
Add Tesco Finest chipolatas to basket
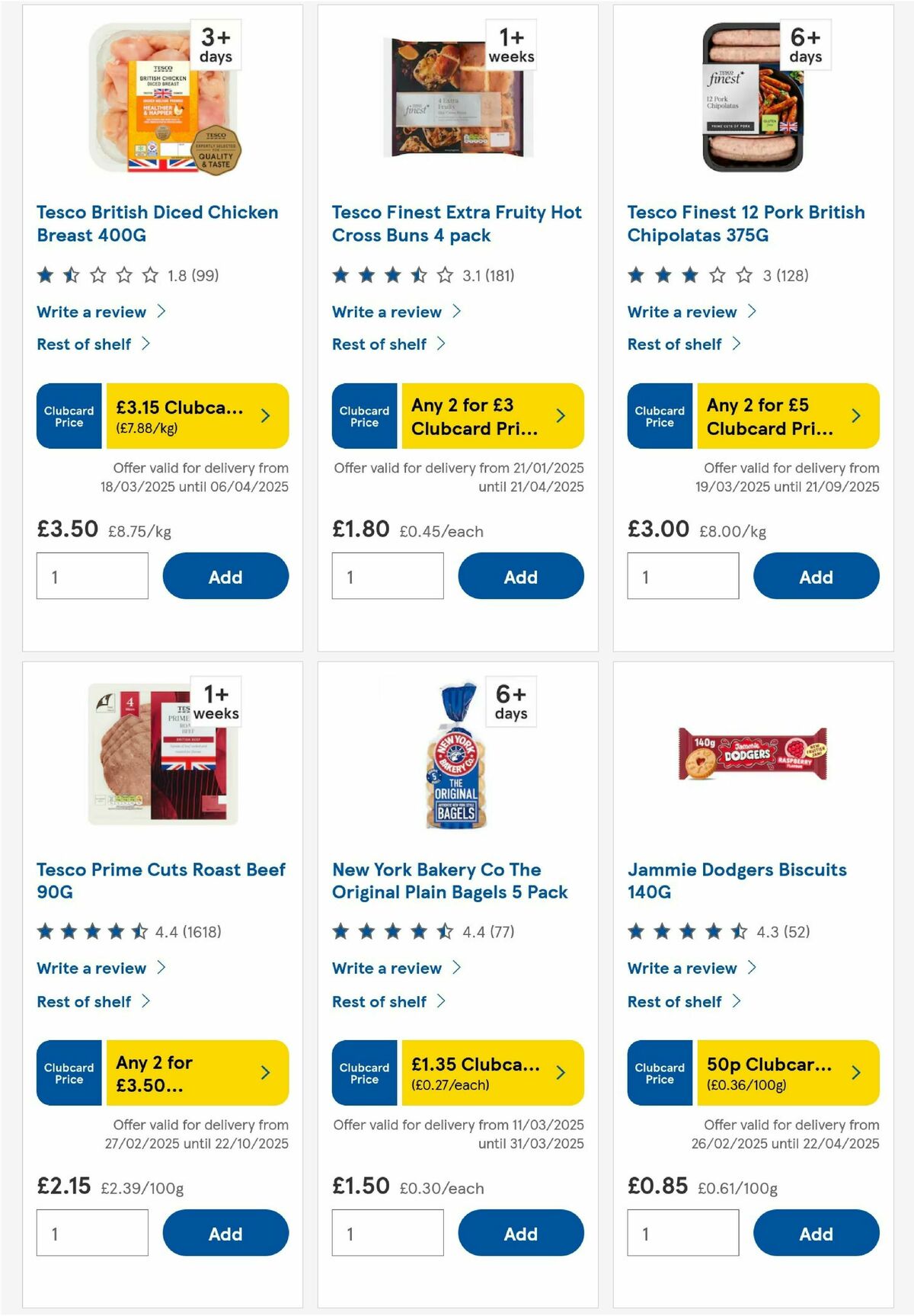coord(815,576)
